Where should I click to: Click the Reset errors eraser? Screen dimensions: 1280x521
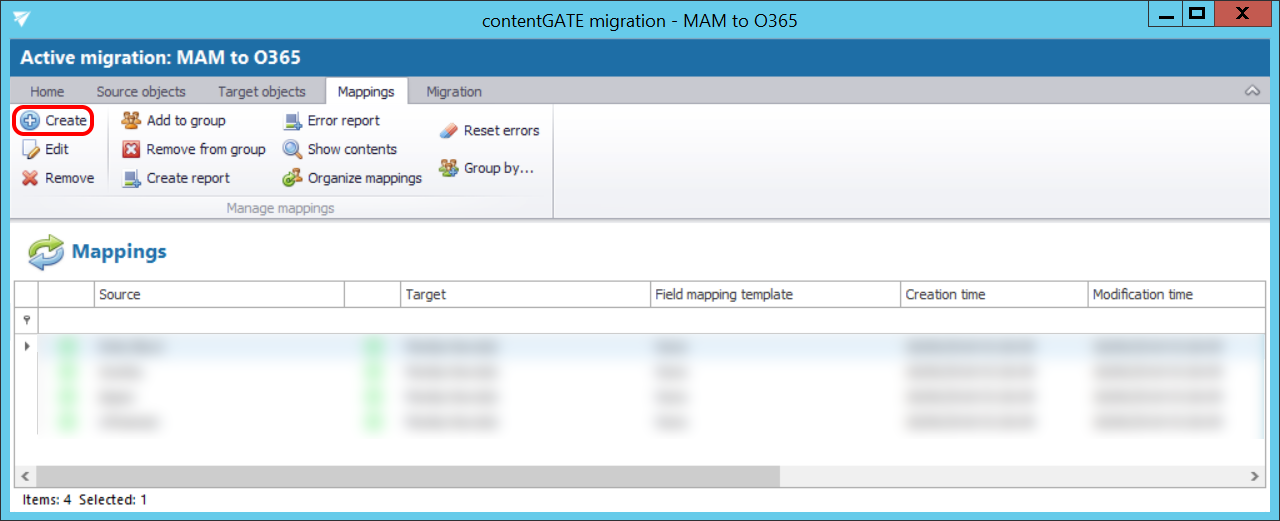coord(448,130)
